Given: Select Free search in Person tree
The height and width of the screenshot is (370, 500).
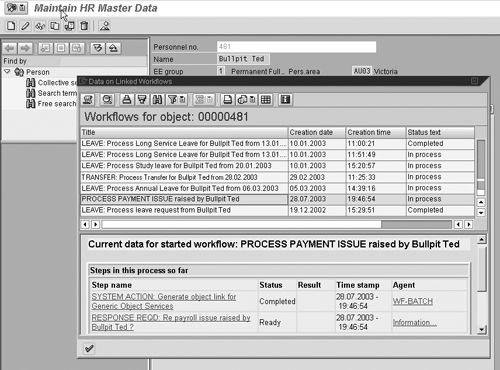Looking at the screenshot, I should pos(52,104).
